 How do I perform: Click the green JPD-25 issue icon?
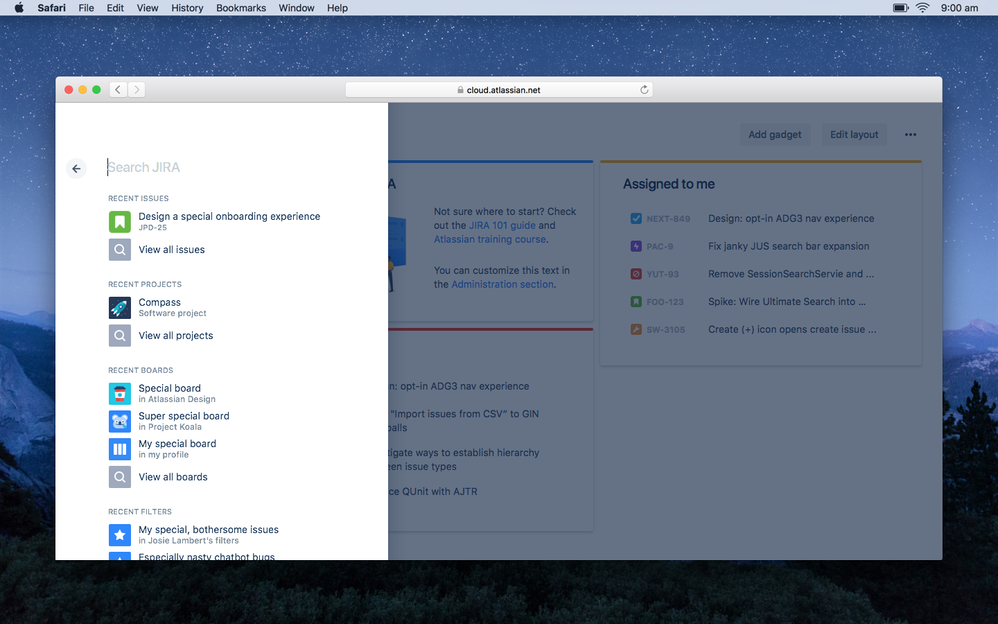(x=120, y=222)
